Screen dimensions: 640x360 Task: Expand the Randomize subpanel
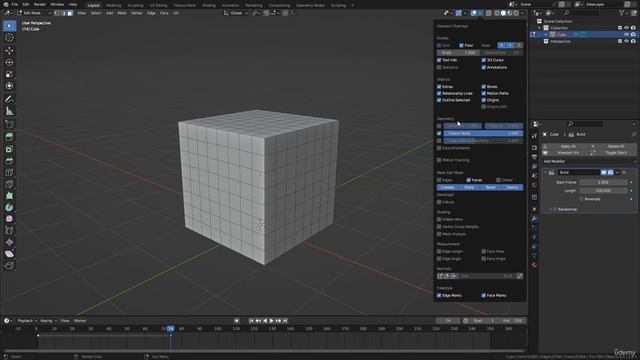tap(551, 209)
